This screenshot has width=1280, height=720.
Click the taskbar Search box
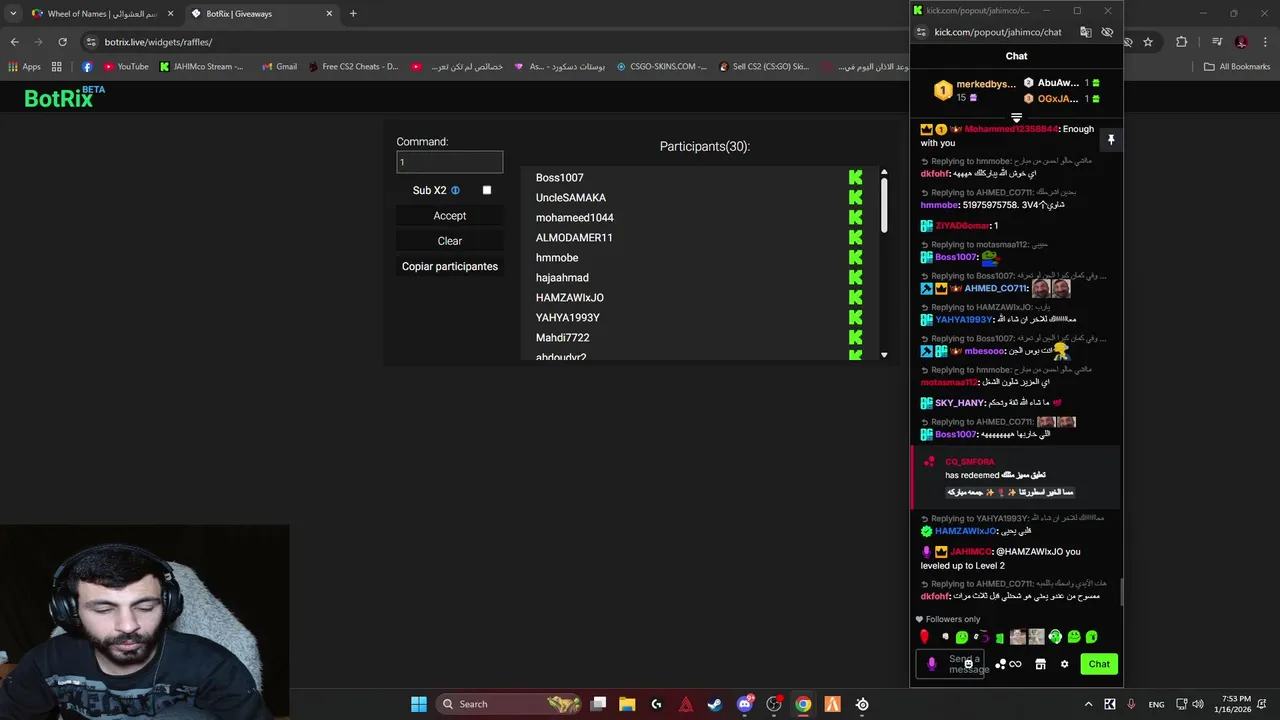(511, 704)
